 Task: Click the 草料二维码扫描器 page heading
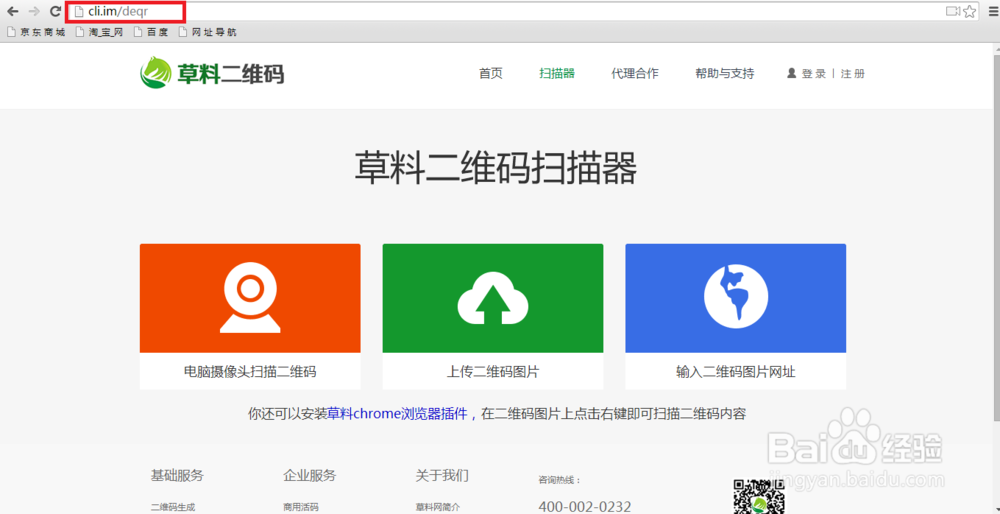tap(496, 168)
